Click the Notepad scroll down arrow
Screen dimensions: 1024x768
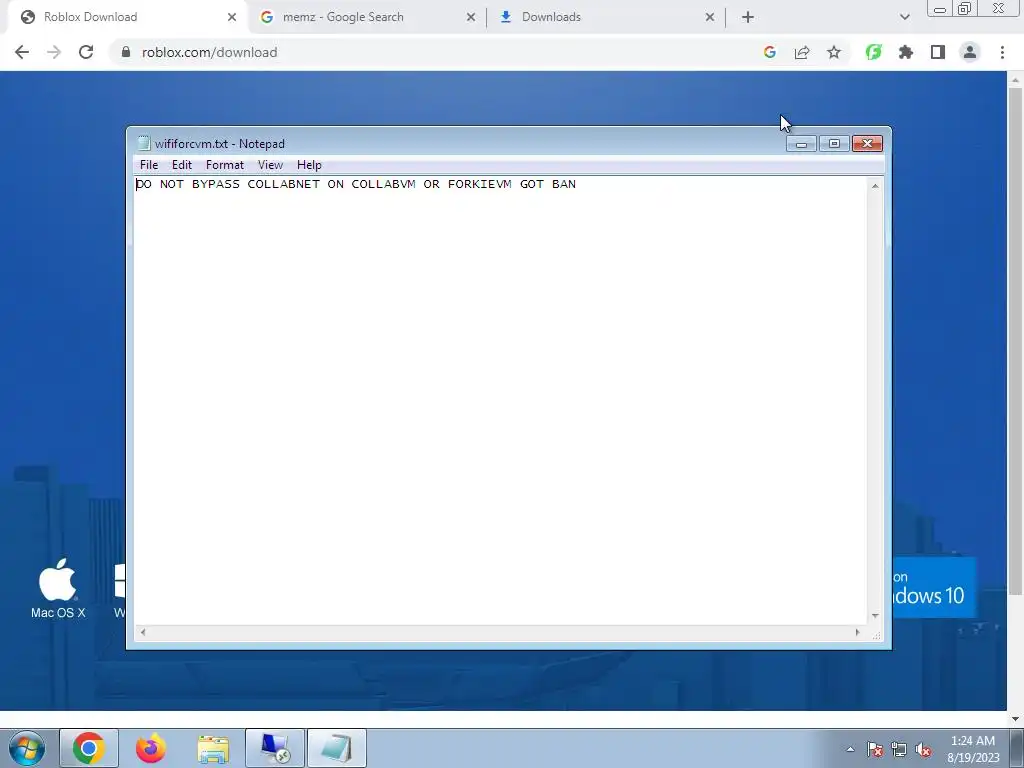[875, 616]
